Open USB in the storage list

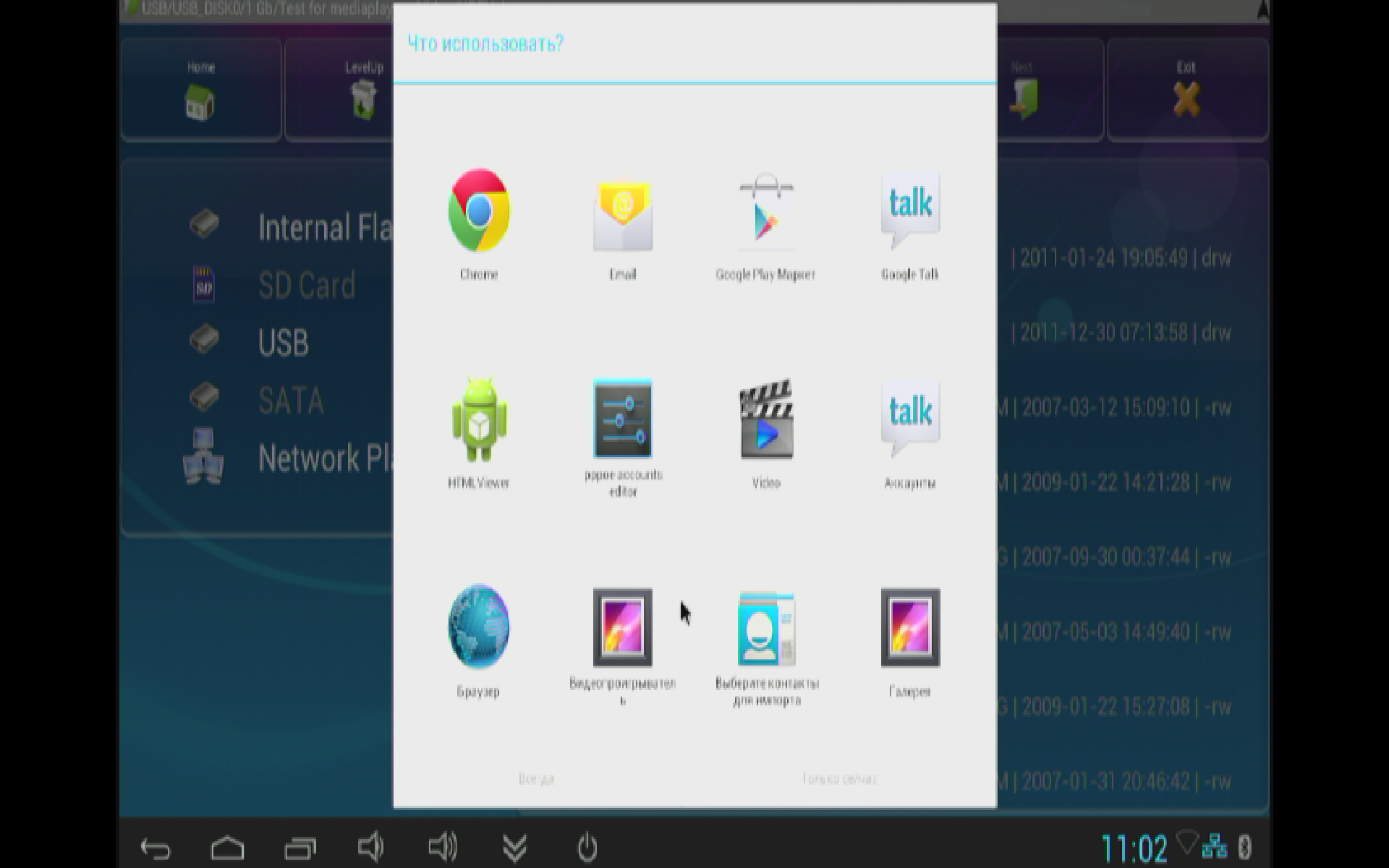point(283,342)
